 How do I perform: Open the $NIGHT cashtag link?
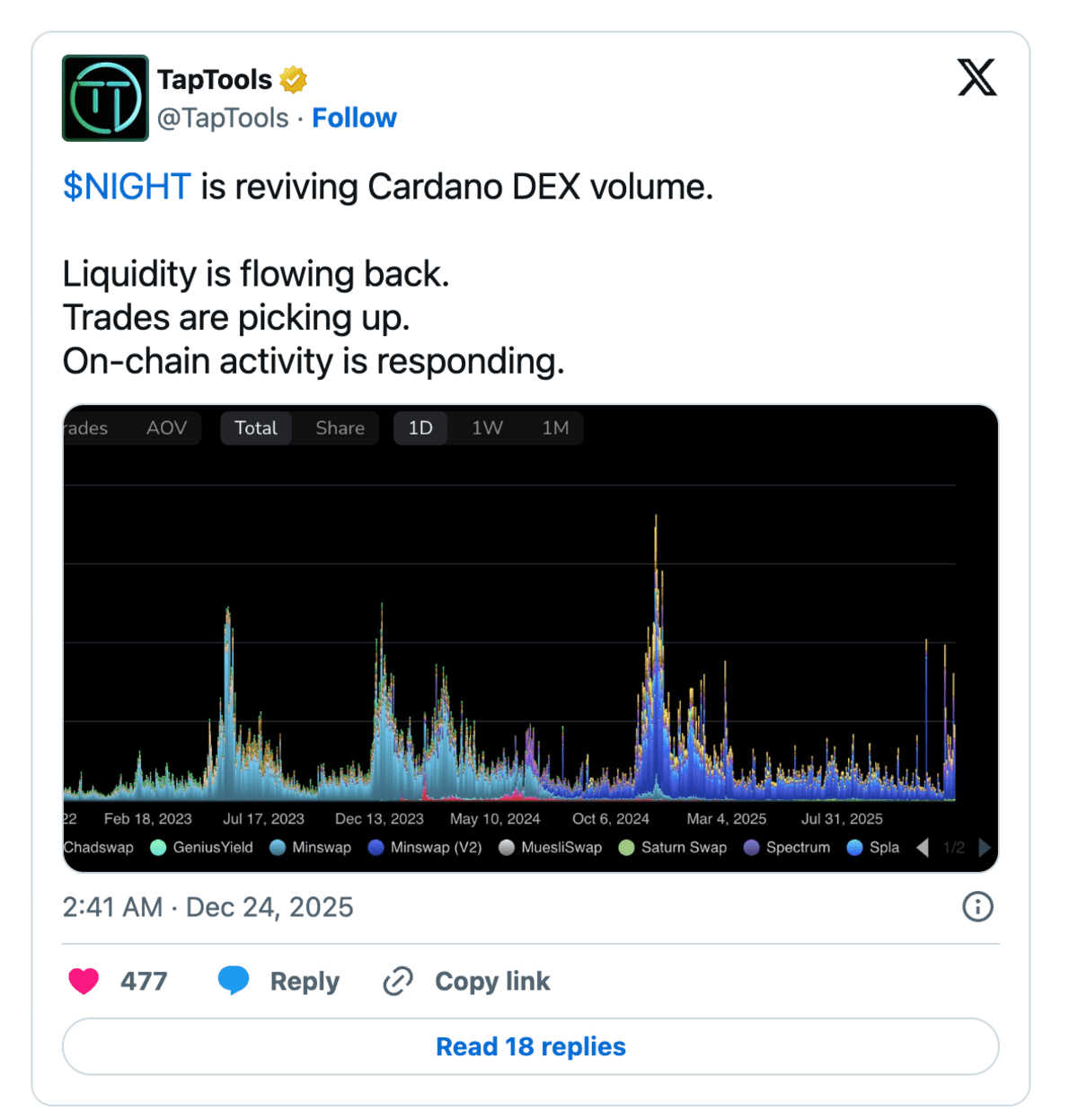coord(127,187)
